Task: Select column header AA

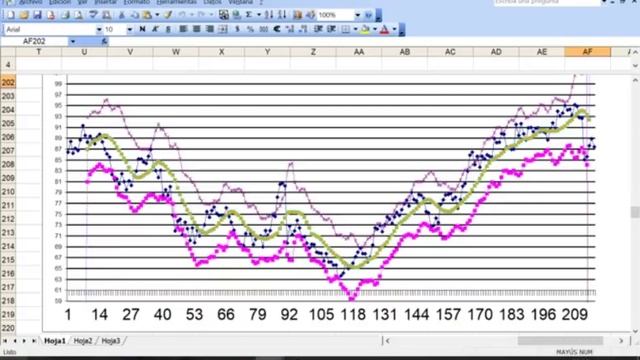Action: click(359, 52)
